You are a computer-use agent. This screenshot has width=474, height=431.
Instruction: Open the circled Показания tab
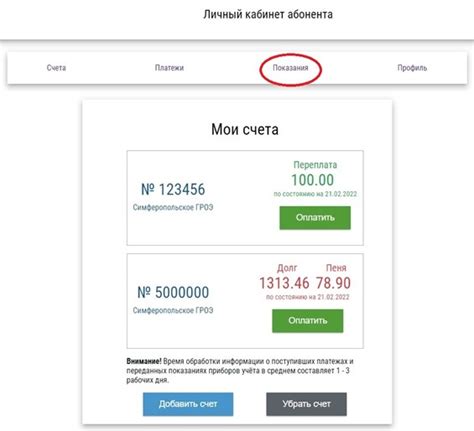290,68
